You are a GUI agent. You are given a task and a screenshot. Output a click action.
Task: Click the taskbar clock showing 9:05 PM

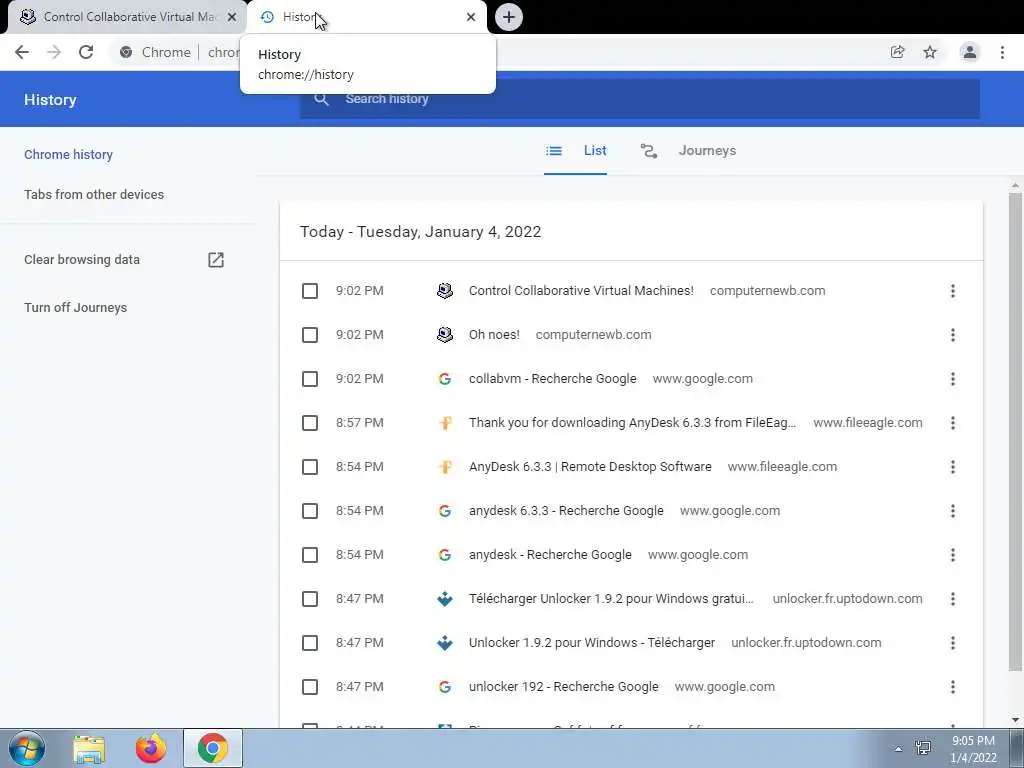tap(973, 749)
